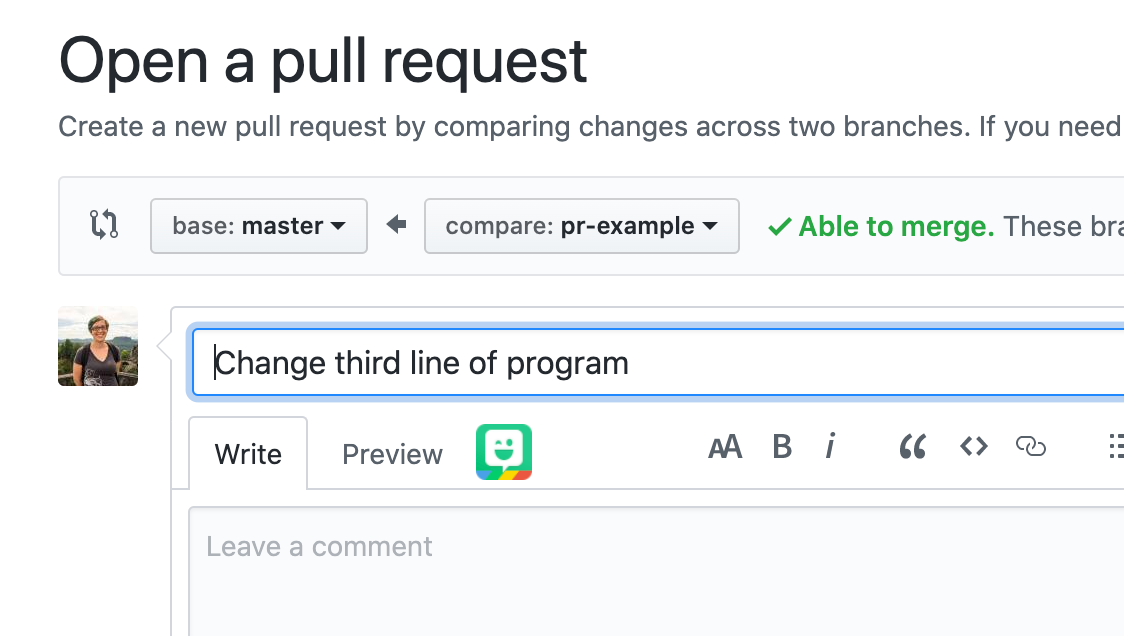
Task: Apply italic text formatting
Action: 830,447
